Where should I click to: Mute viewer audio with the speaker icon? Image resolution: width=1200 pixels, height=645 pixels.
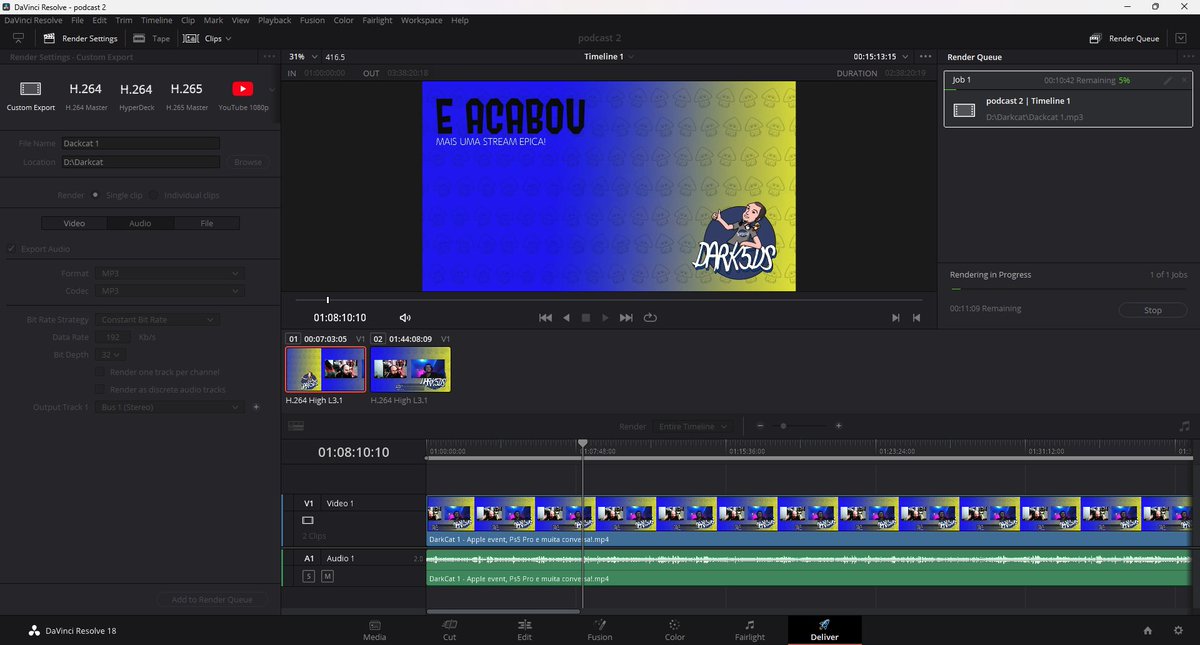tap(404, 317)
